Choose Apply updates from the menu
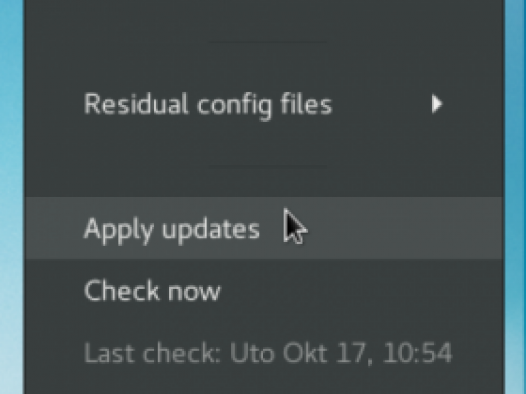The width and height of the screenshot is (526, 394). (x=264, y=228)
